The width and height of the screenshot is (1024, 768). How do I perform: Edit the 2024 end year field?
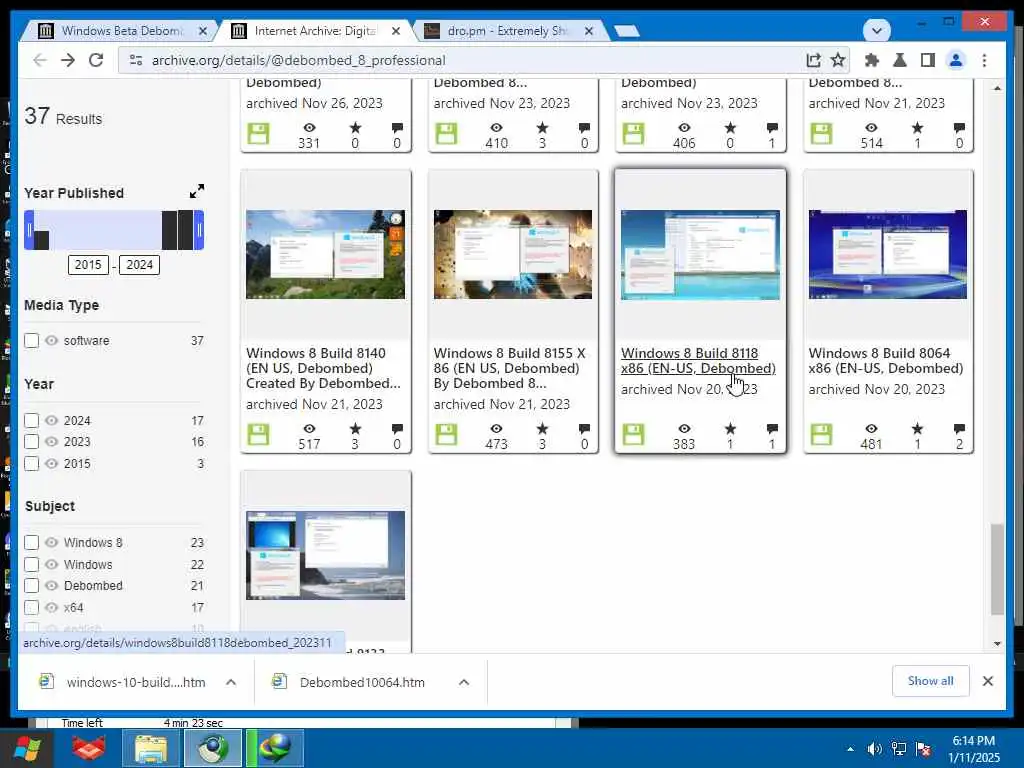click(139, 264)
